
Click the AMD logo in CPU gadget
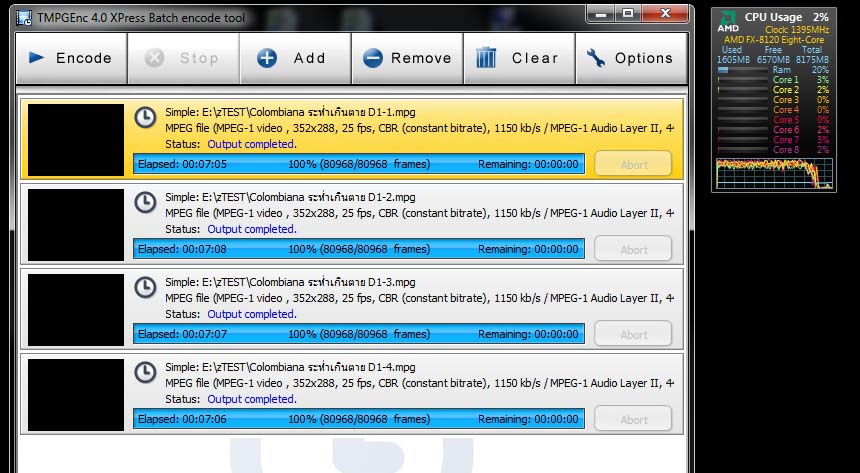727,21
